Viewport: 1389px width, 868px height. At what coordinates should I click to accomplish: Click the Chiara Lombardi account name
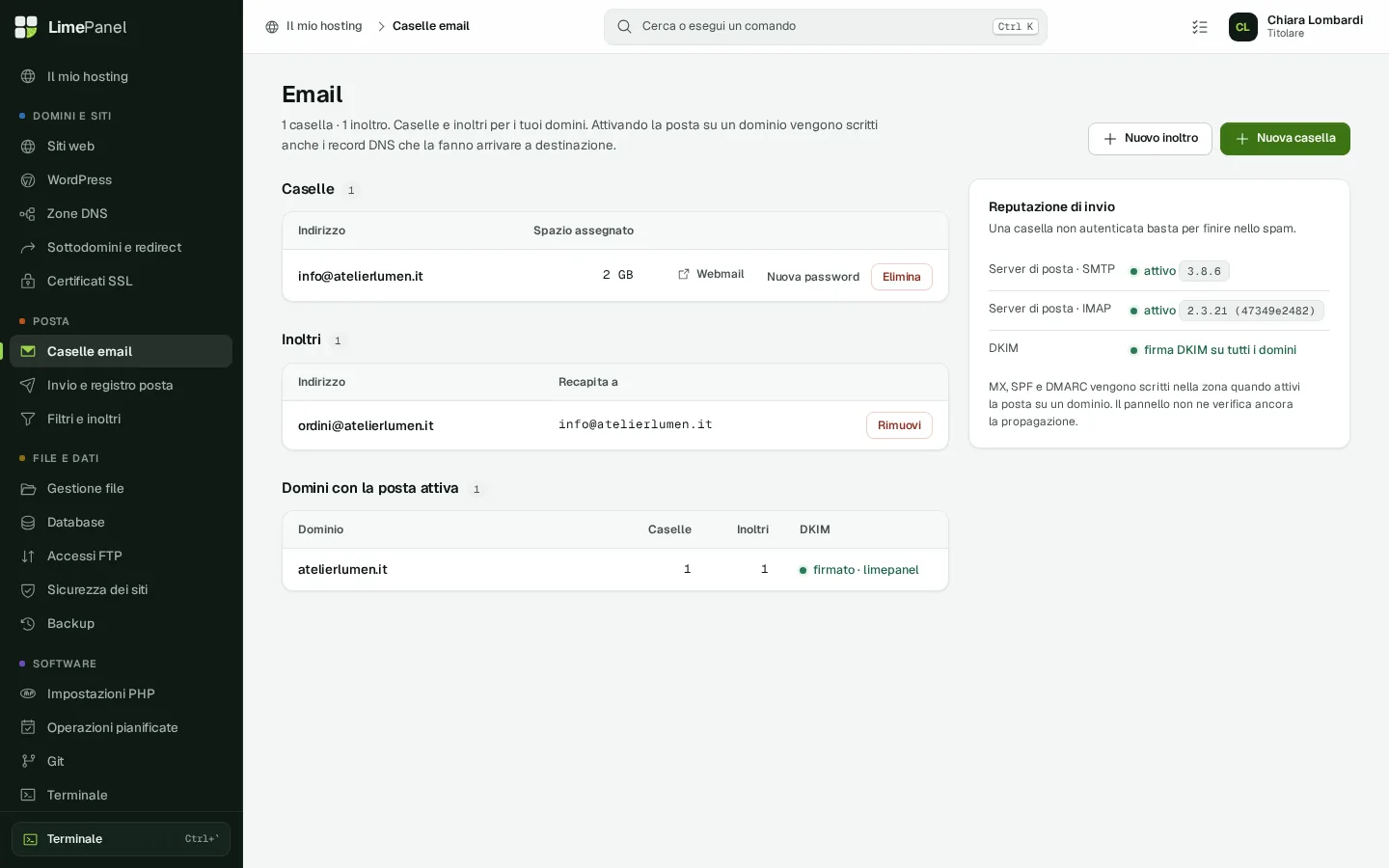1315,20
